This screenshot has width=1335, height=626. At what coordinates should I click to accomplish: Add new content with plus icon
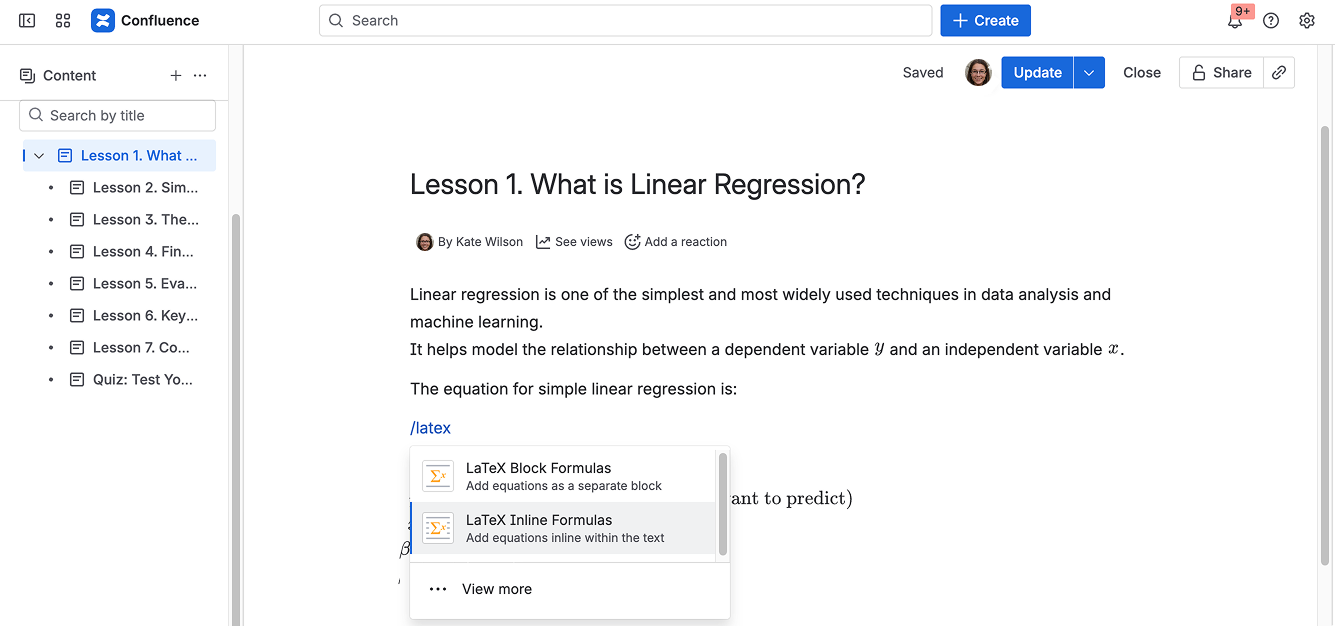[x=176, y=76]
